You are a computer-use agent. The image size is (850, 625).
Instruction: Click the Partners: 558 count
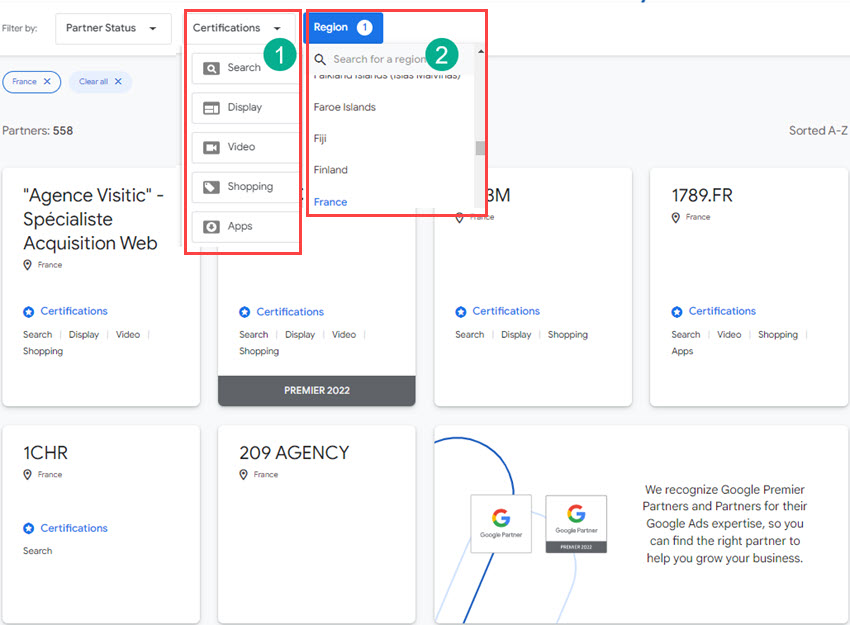tap(37, 131)
